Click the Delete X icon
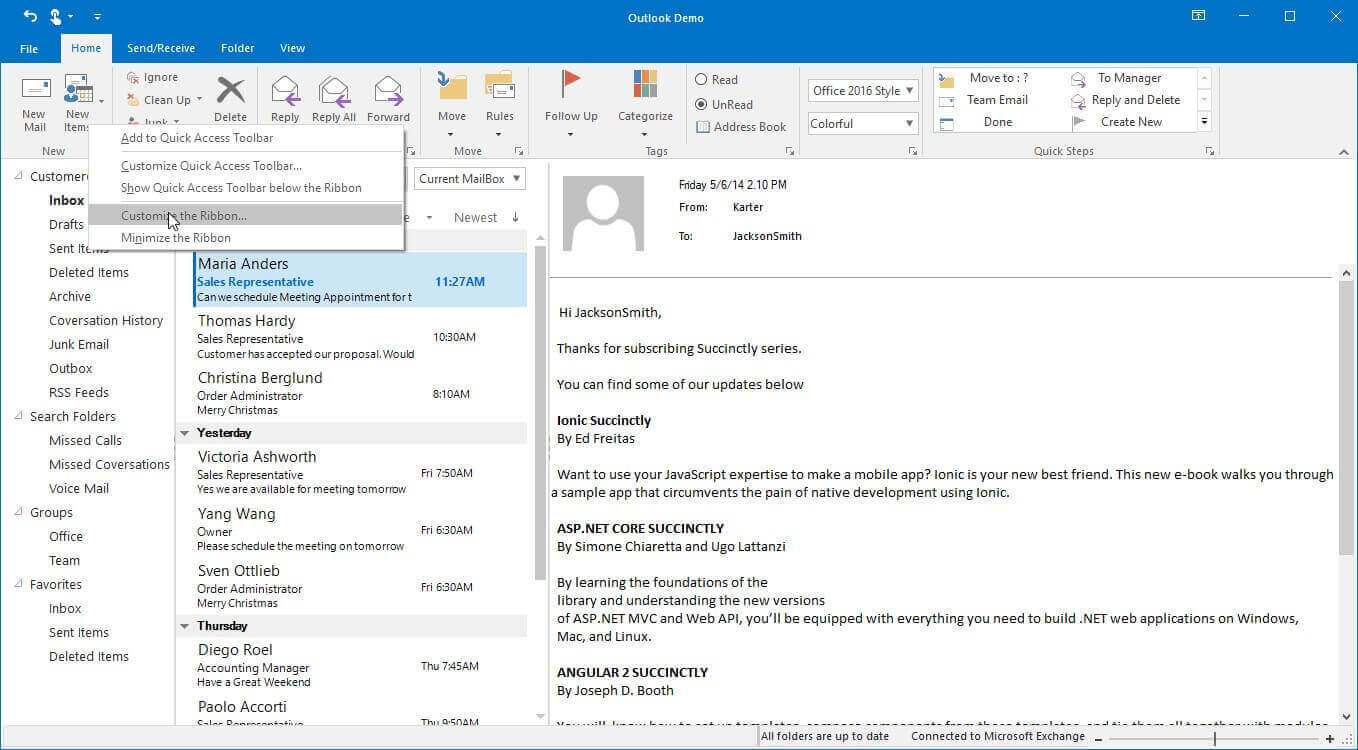1358x750 pixels. [x=231, y=90]
